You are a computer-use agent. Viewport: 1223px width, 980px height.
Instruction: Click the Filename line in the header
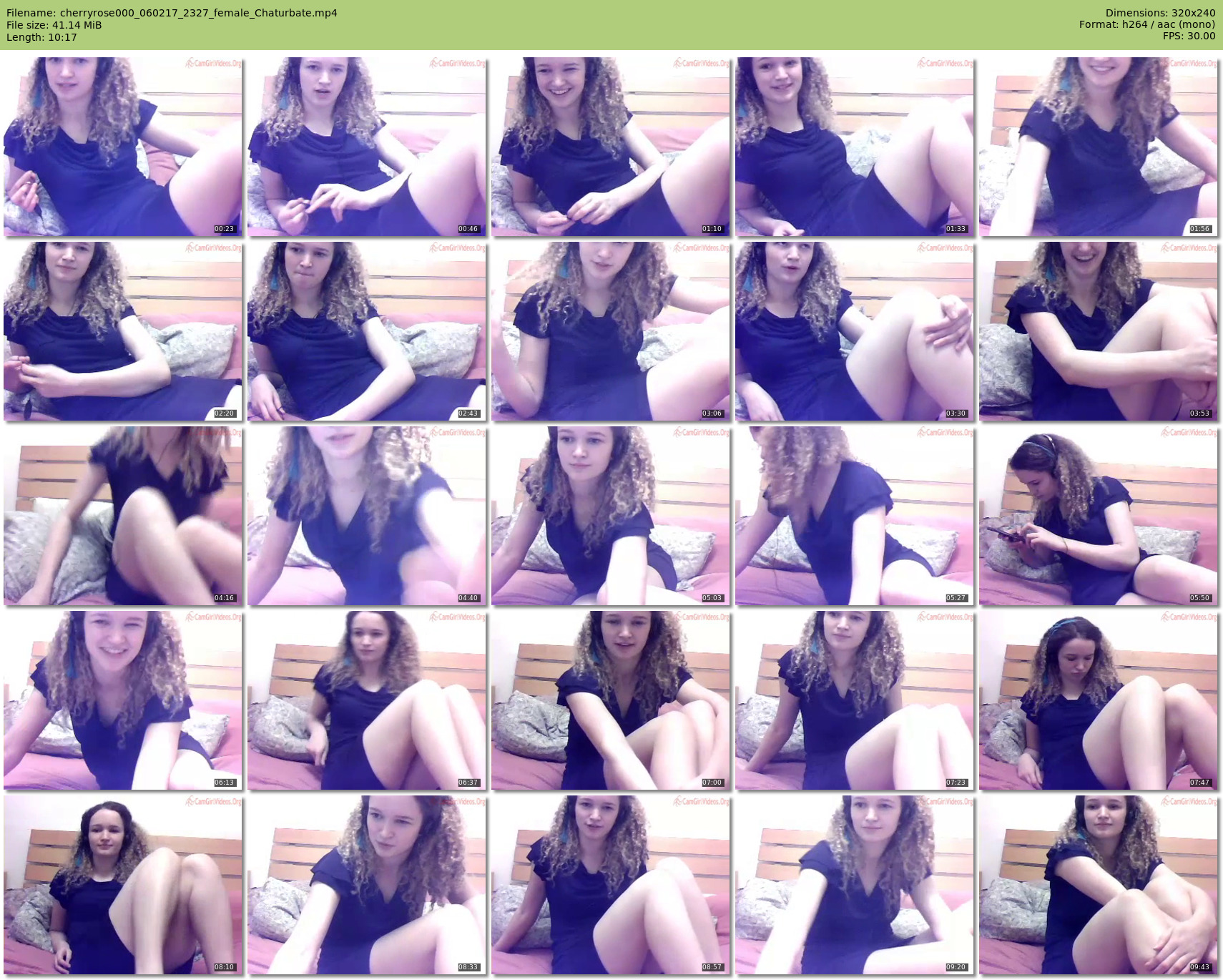[172, 13]
